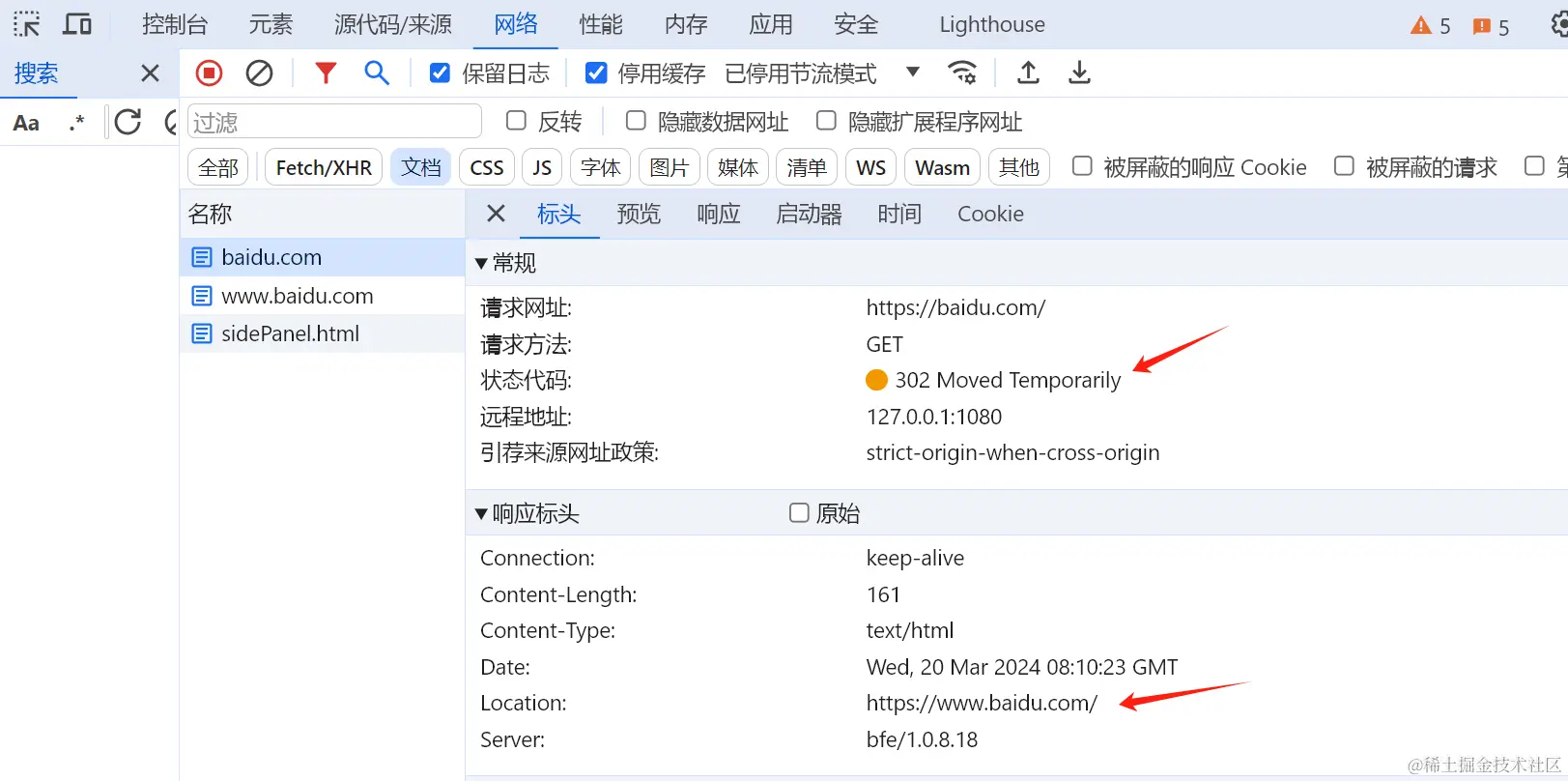Select the www.baidu.com request row
Viewport: 1568px width, 781px height.
tap(323, 296)
